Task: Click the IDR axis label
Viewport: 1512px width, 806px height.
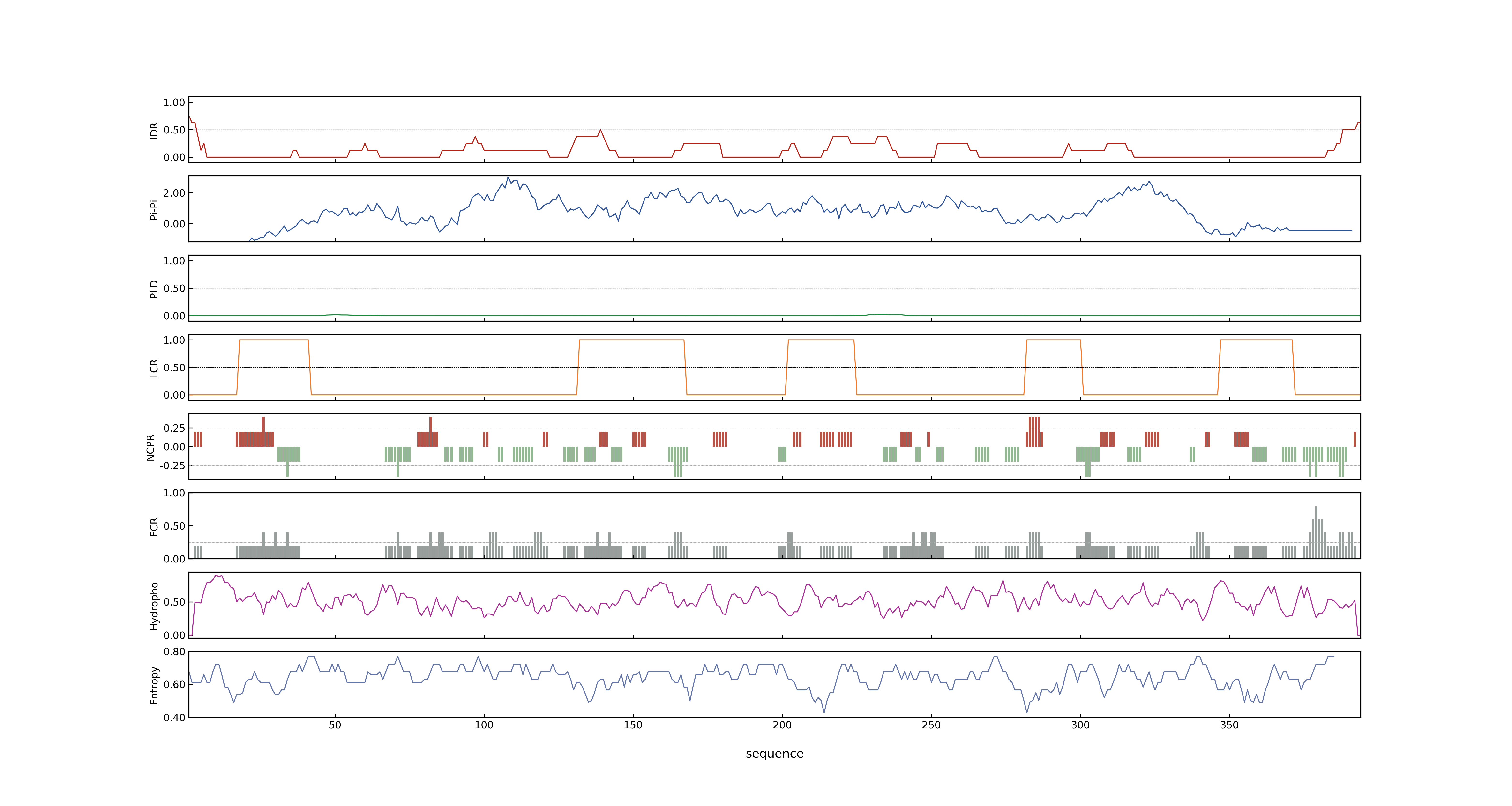Action: click(x=154, y=130)
